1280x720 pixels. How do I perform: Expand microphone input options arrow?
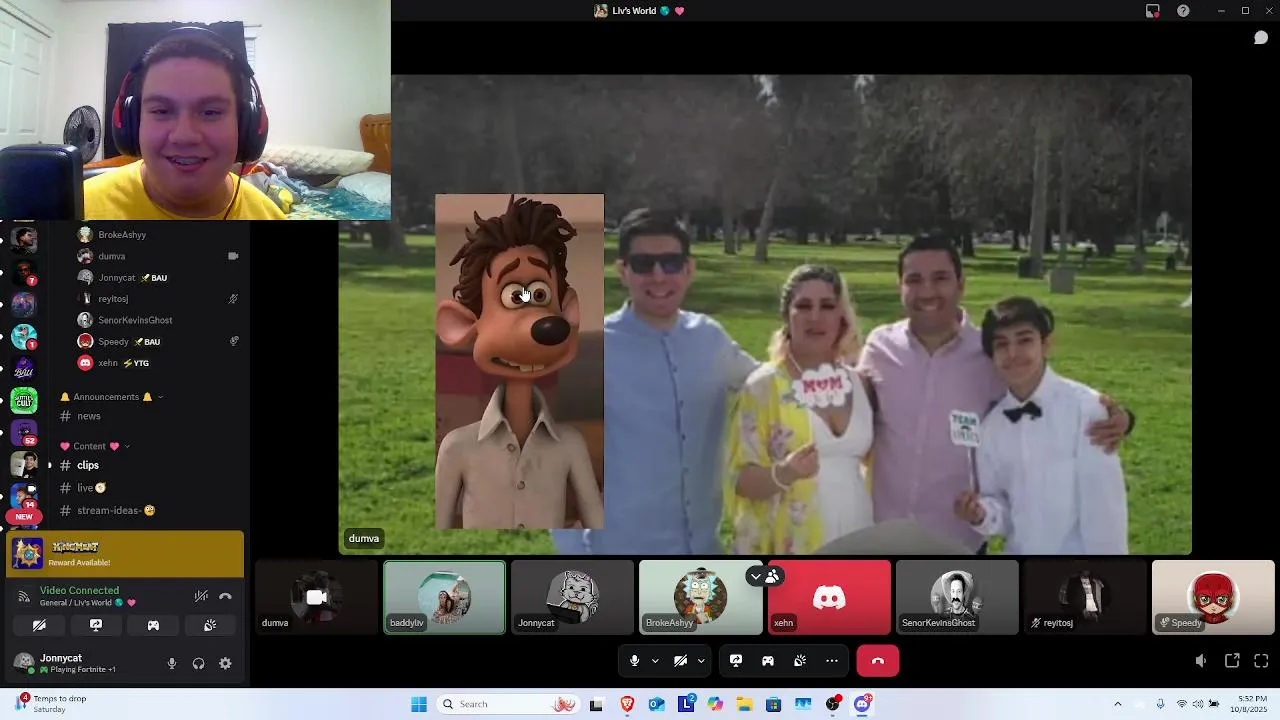click(x=655, y=661)
